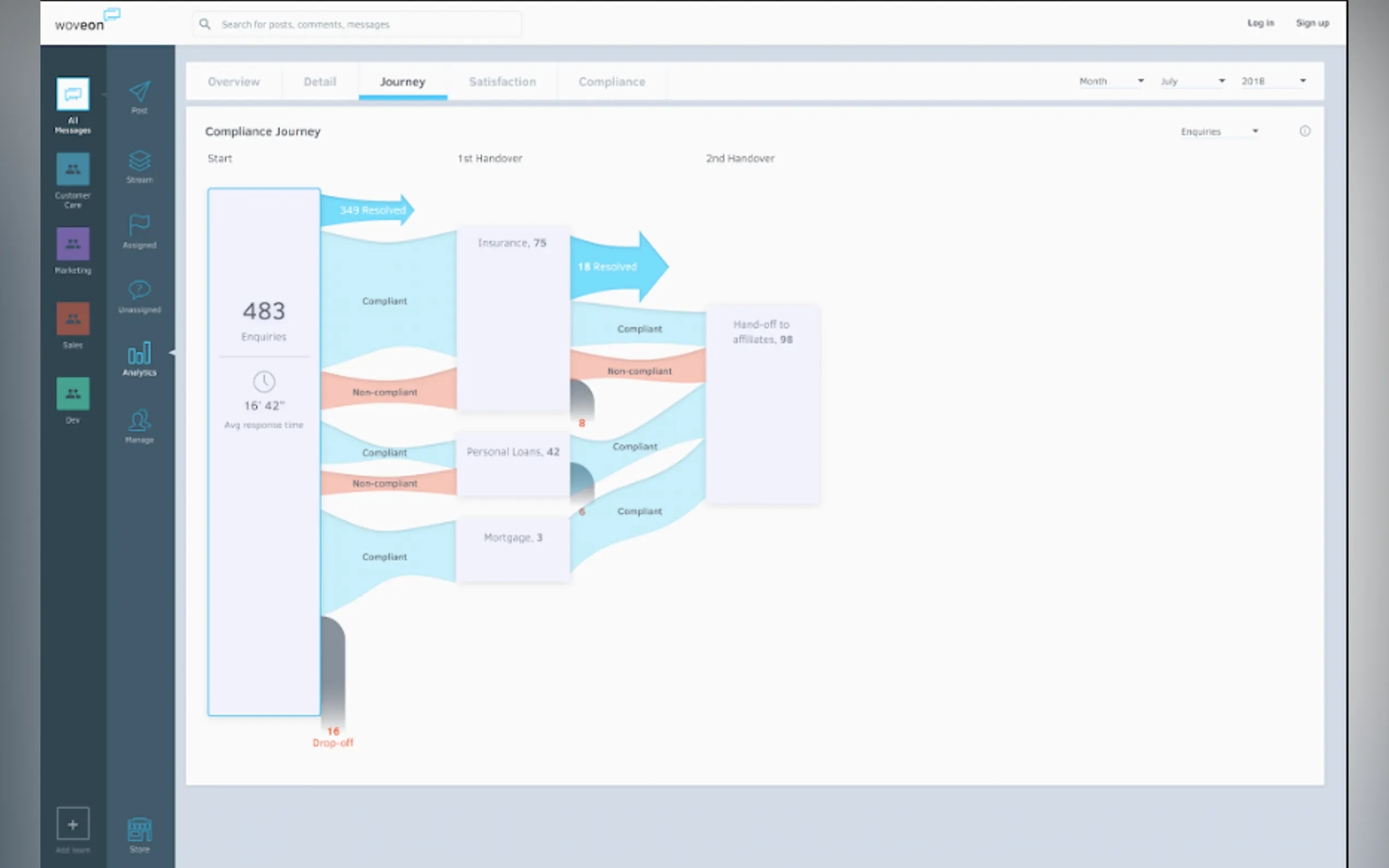
Task: Open the 2018 year dropdown
Action: tap(1273, 81)
